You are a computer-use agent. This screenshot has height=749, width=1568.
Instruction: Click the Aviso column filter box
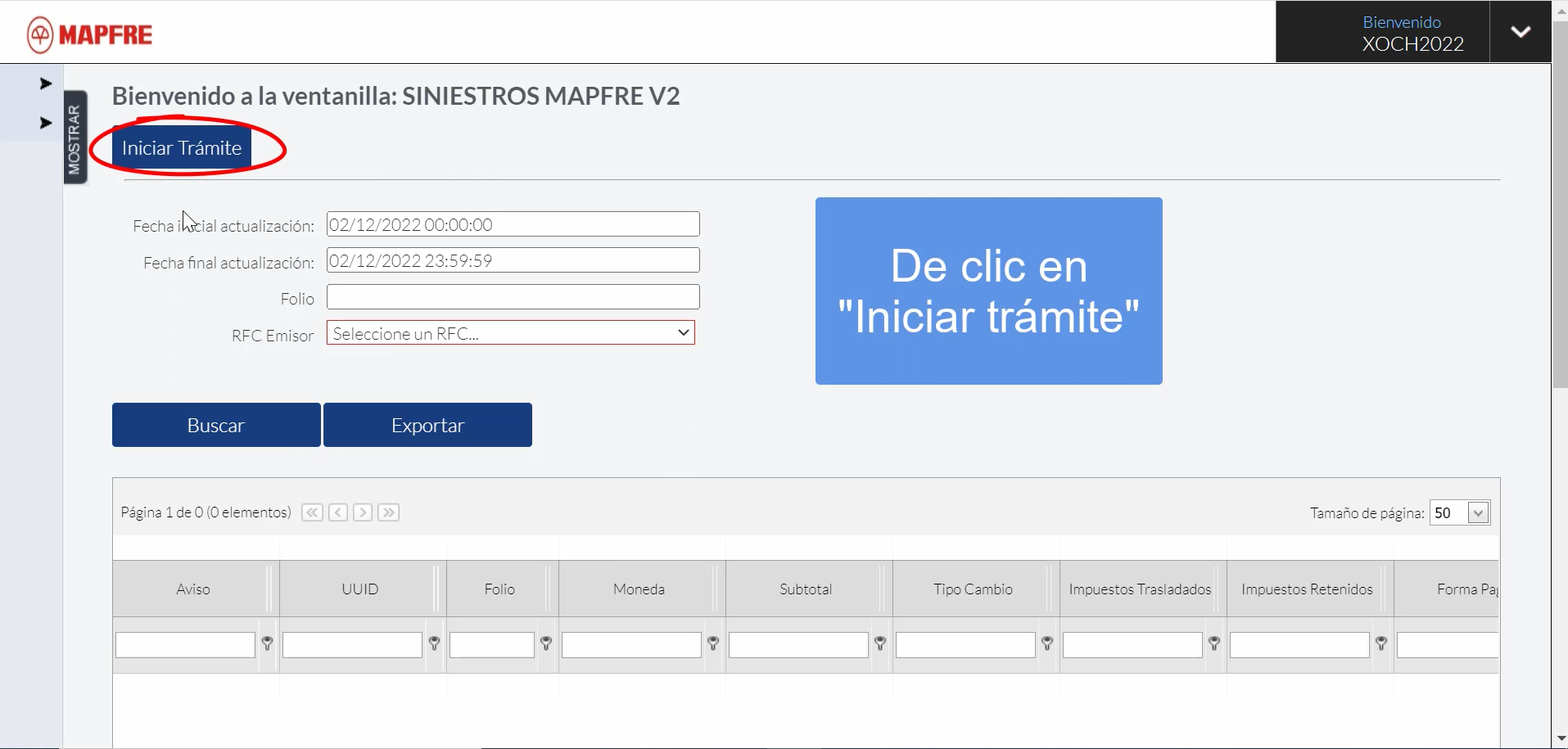tap(185, 645)
